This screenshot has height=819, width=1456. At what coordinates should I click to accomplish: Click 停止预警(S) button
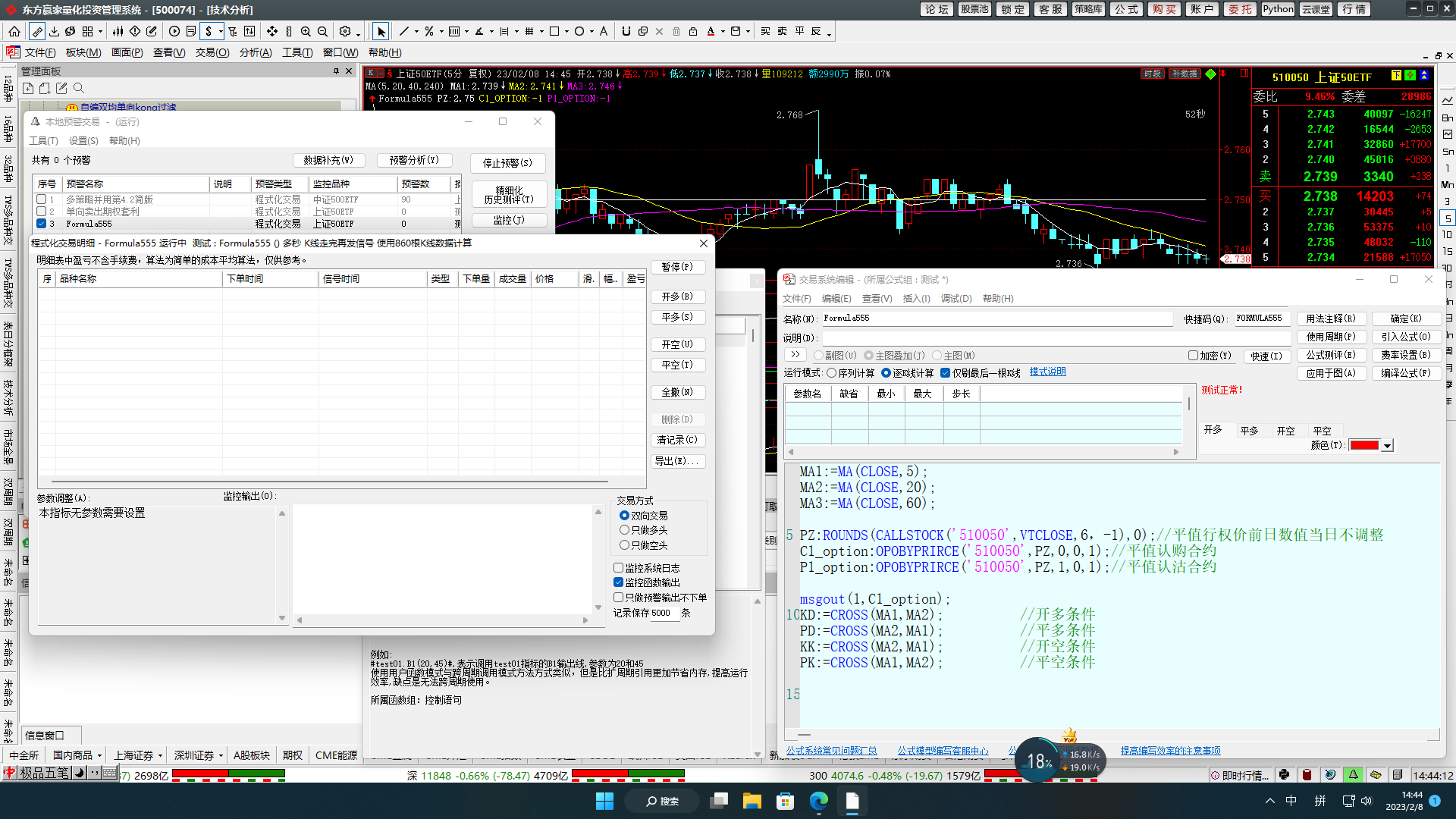[507, 163]
